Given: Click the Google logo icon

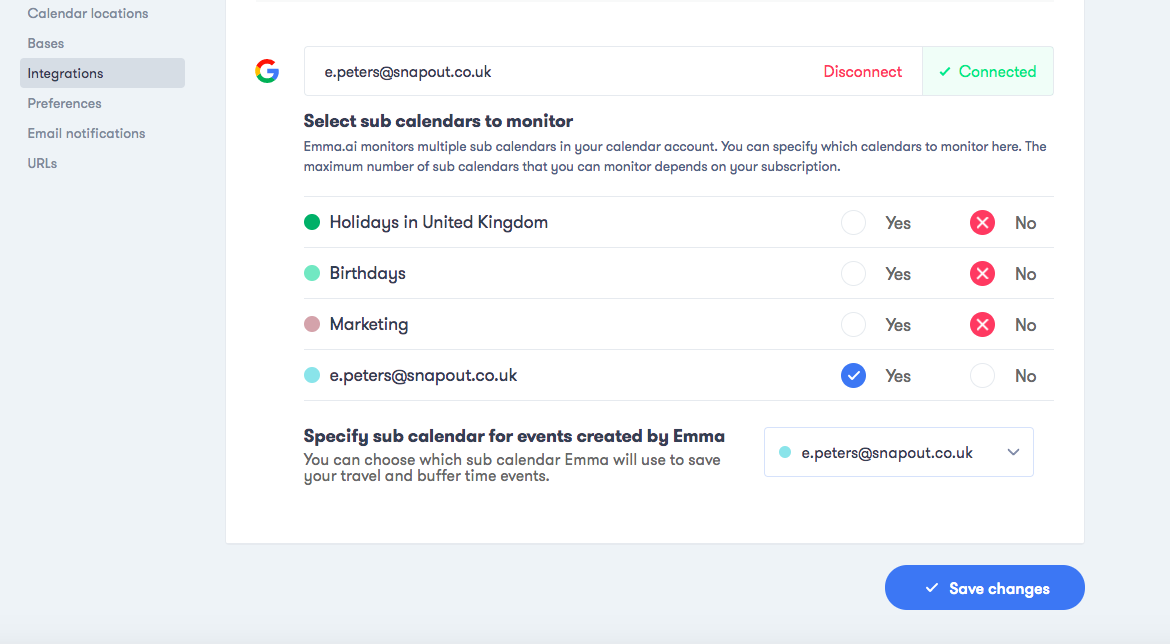Looking at the screenshot, I should point(267,71).
